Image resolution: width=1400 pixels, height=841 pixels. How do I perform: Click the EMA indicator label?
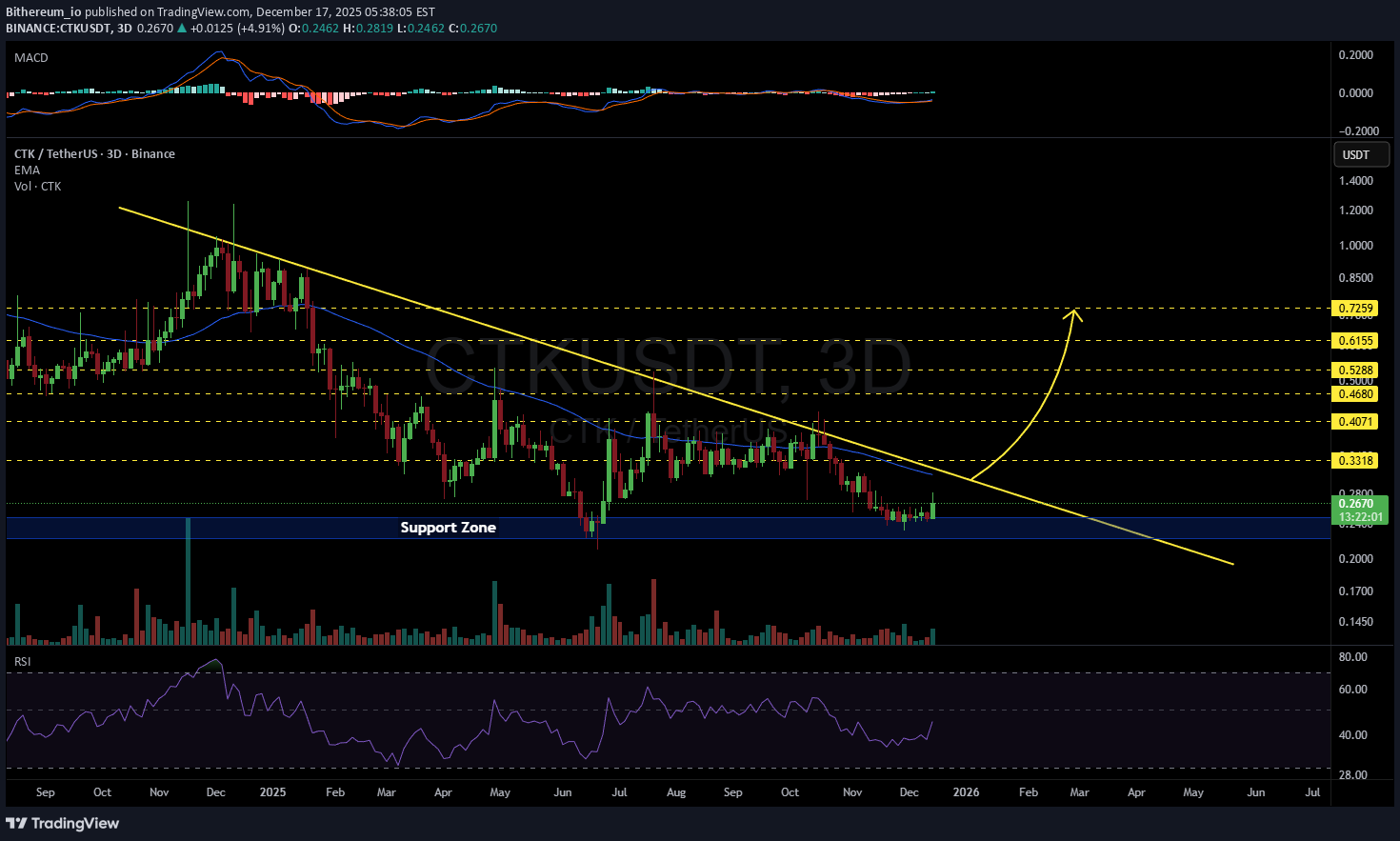point(27,170)
